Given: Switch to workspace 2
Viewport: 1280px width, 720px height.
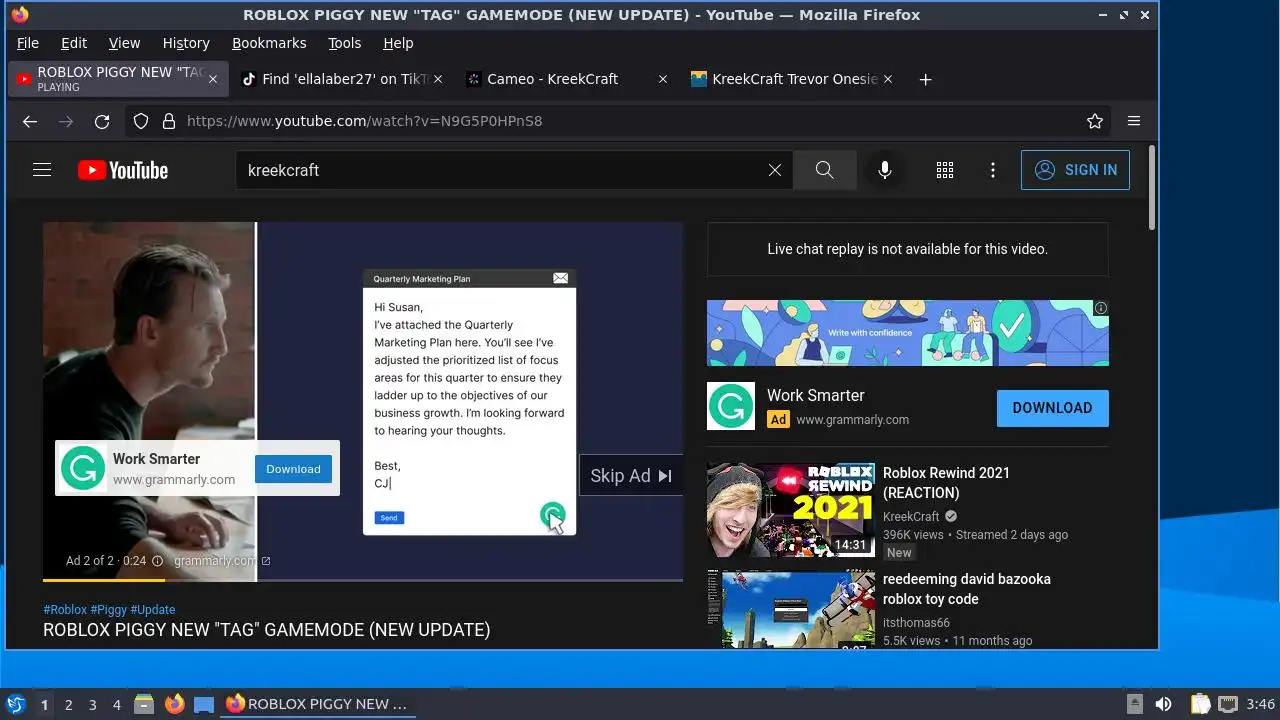Looking at the screenshot, I should click(68, 705).
